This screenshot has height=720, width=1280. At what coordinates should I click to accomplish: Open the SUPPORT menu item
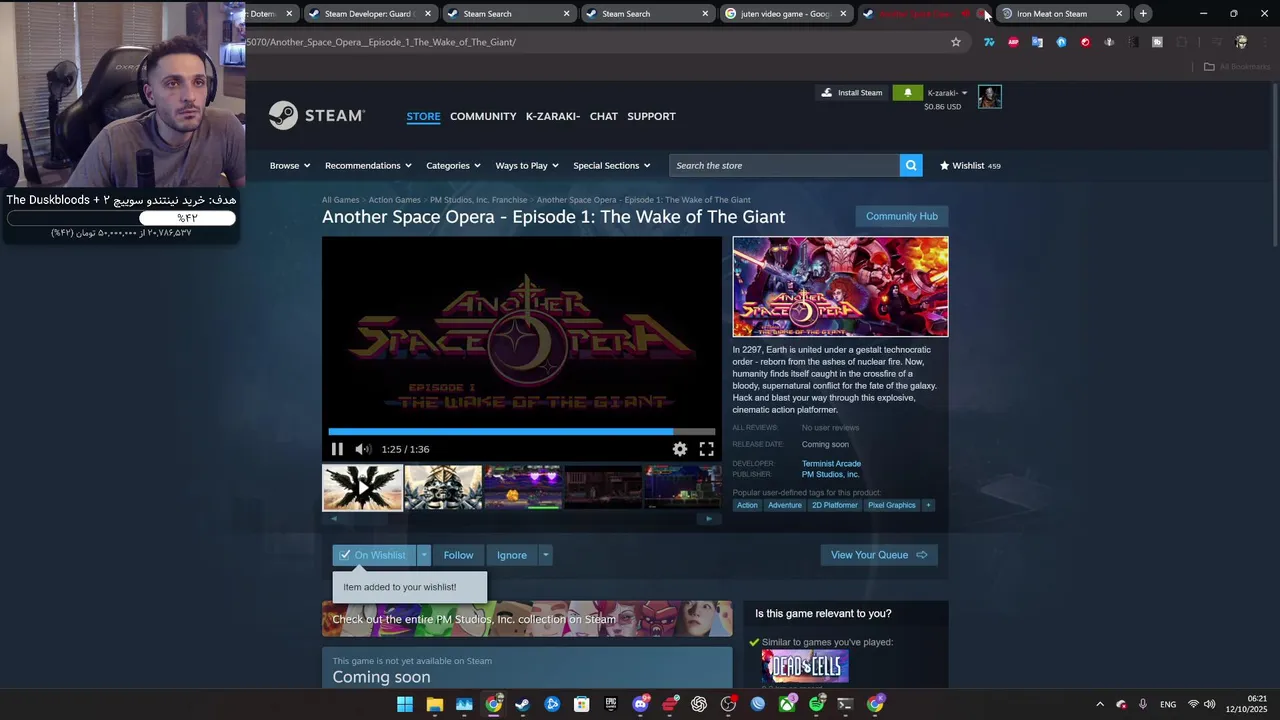pyautogui.click(x=651, y=116)
